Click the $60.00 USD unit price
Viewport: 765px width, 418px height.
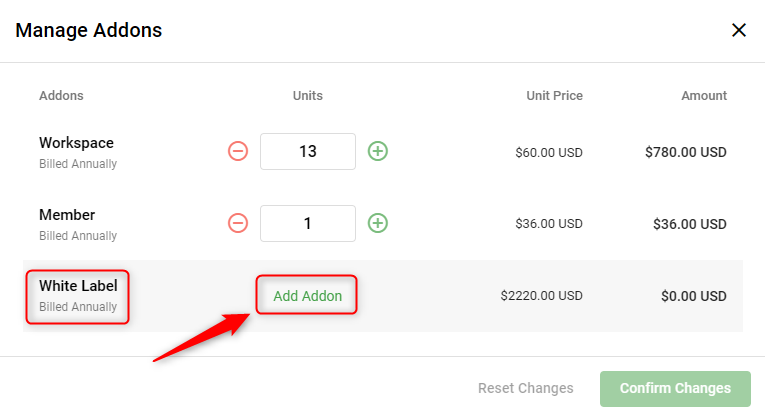(x=549, y=153)
